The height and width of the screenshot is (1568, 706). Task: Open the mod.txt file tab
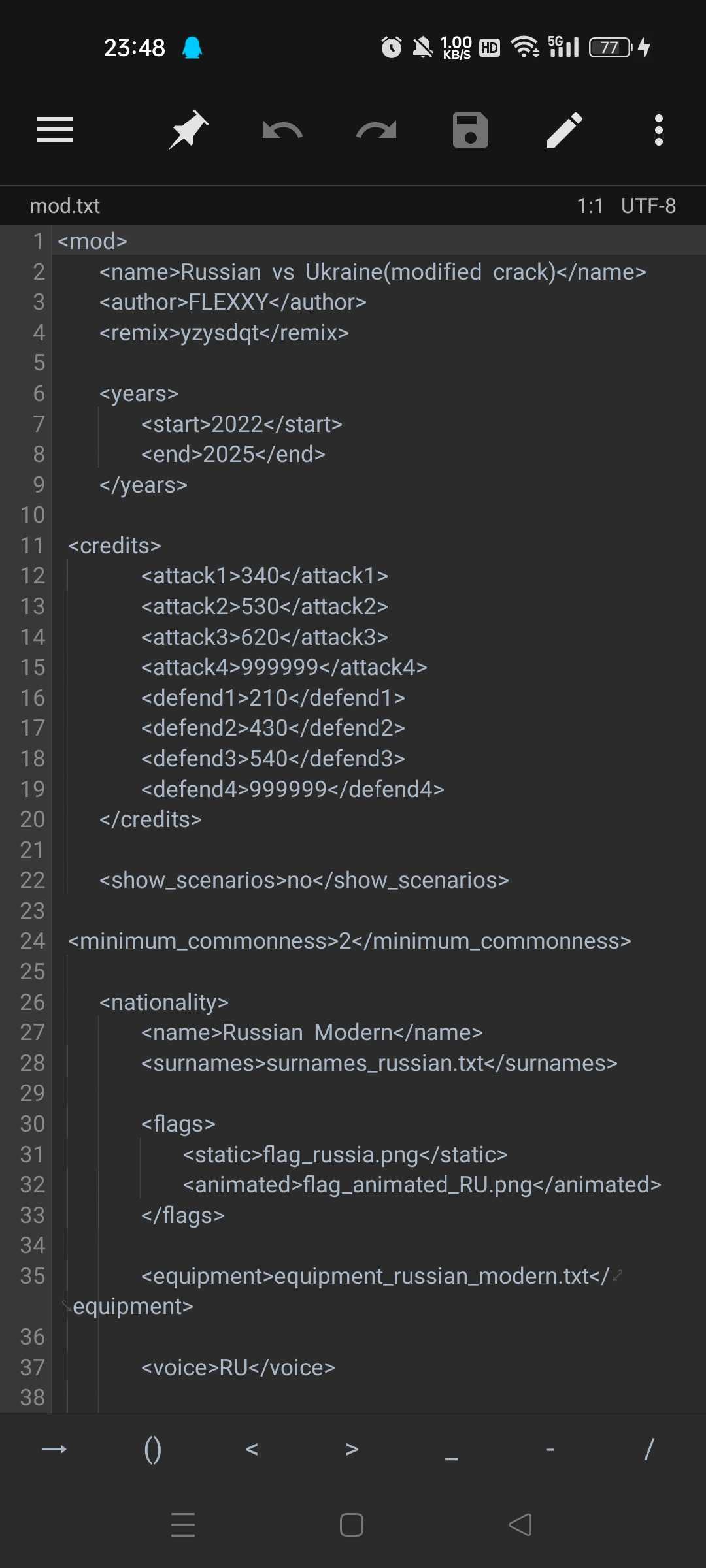(x=65, y=206)
